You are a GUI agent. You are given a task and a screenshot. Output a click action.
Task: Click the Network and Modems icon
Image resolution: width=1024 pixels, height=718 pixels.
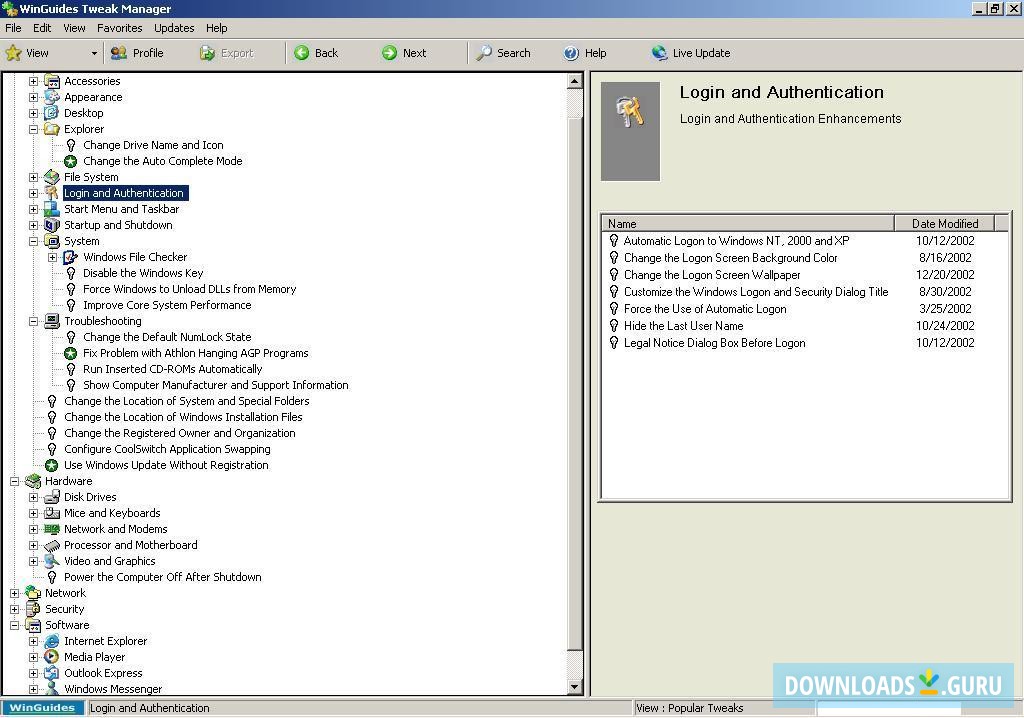pyautogui.click(x=52, y=529)
